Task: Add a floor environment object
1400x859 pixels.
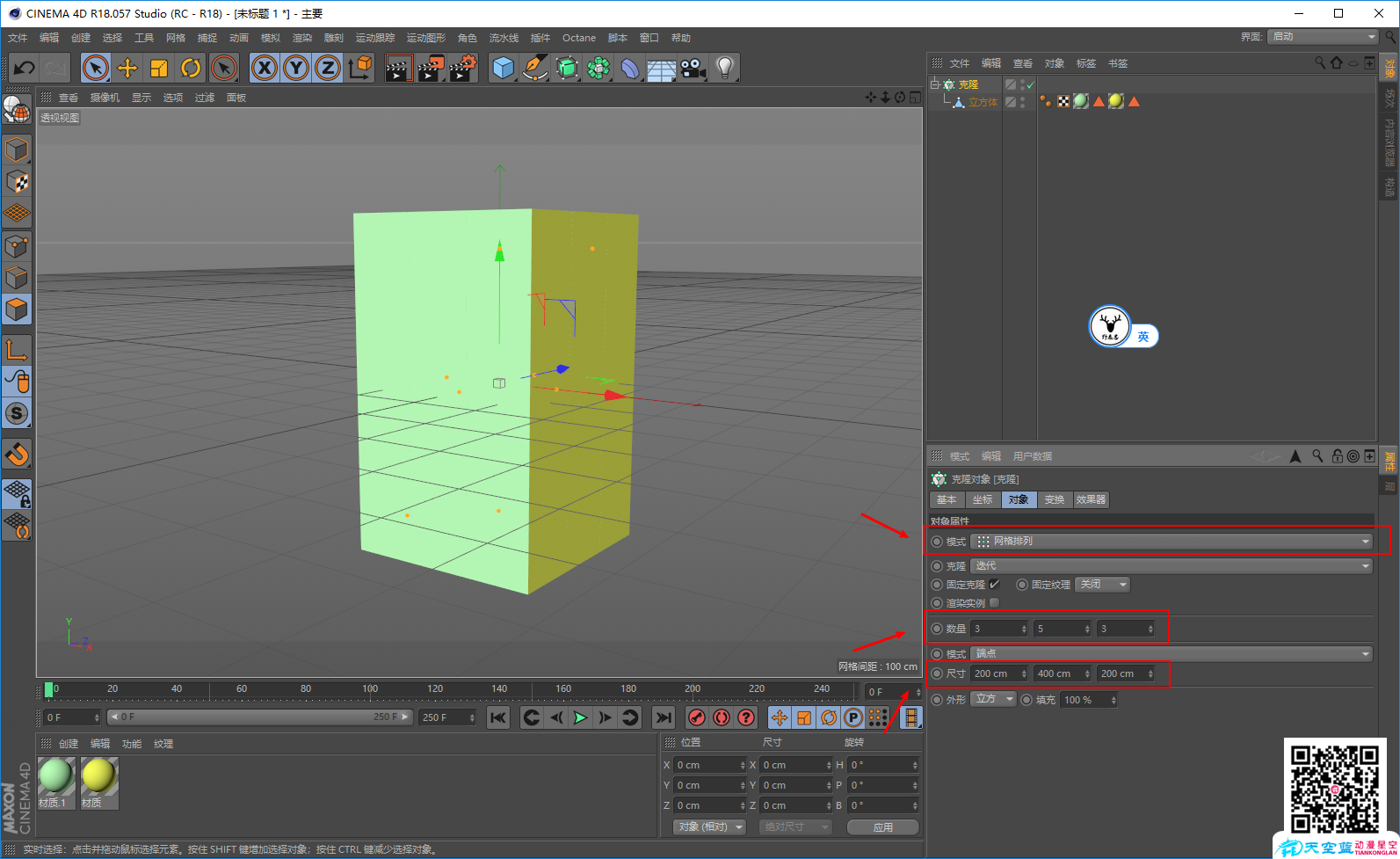Action: (662, 68)
